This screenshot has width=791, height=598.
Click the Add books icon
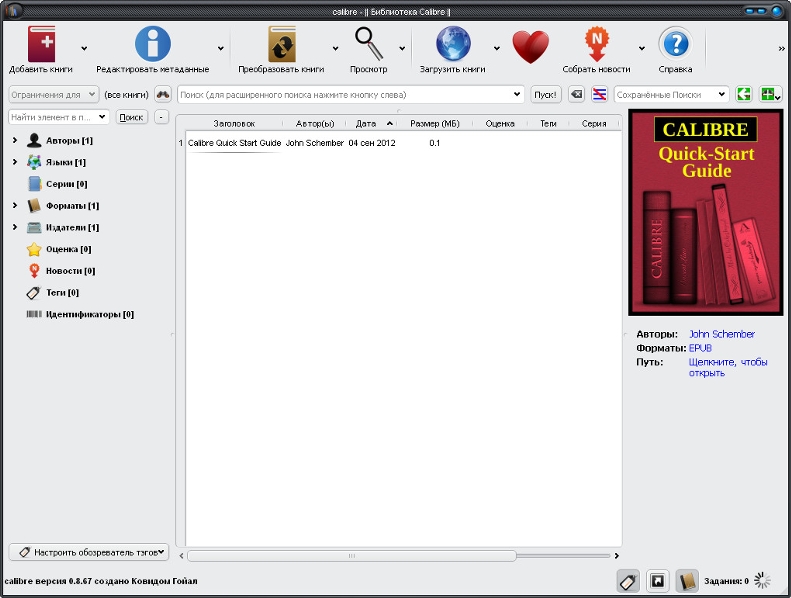41,44
